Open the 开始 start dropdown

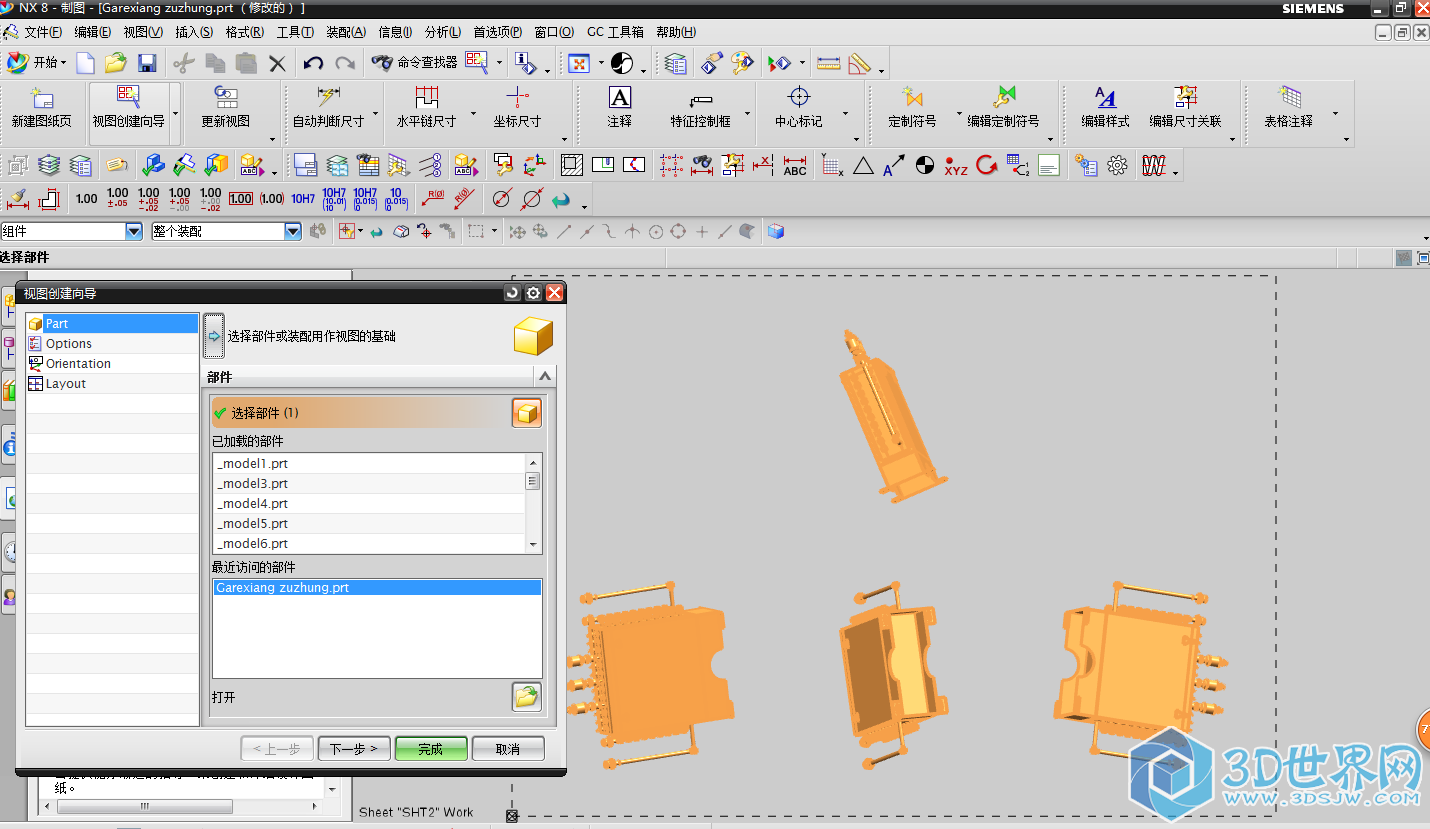pos(38,63)
